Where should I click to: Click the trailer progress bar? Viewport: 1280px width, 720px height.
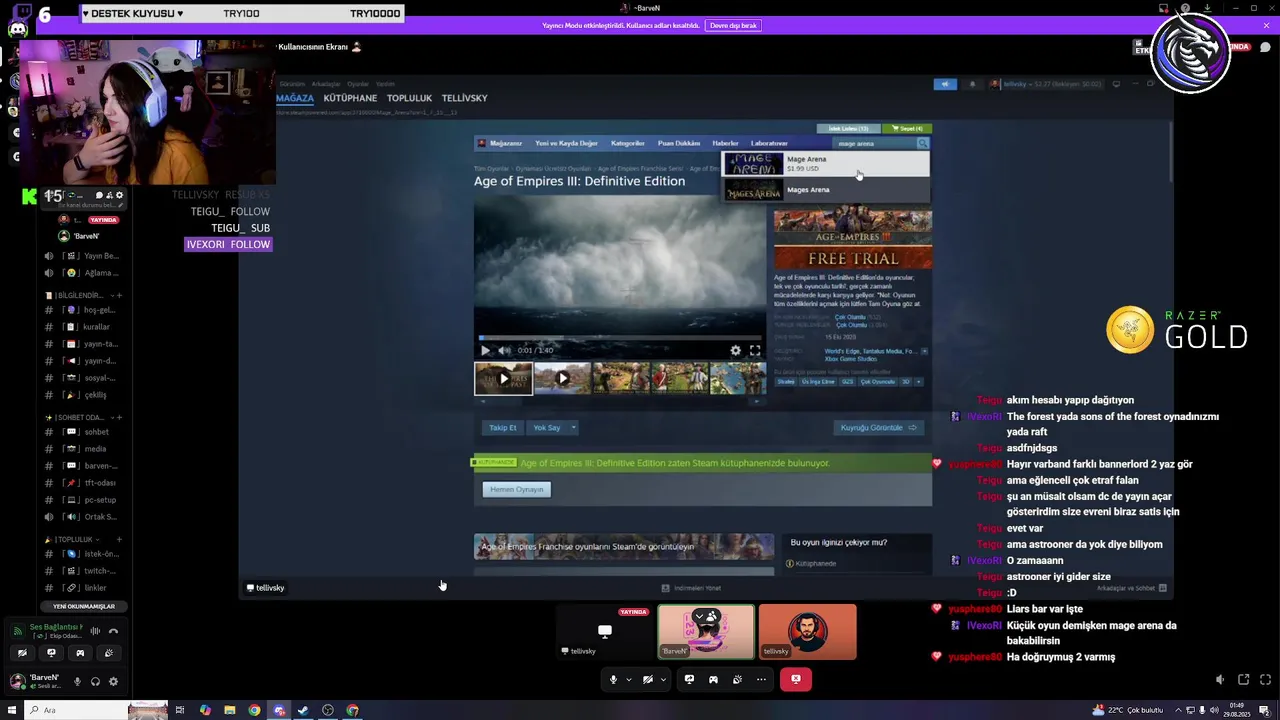(620, 338)
